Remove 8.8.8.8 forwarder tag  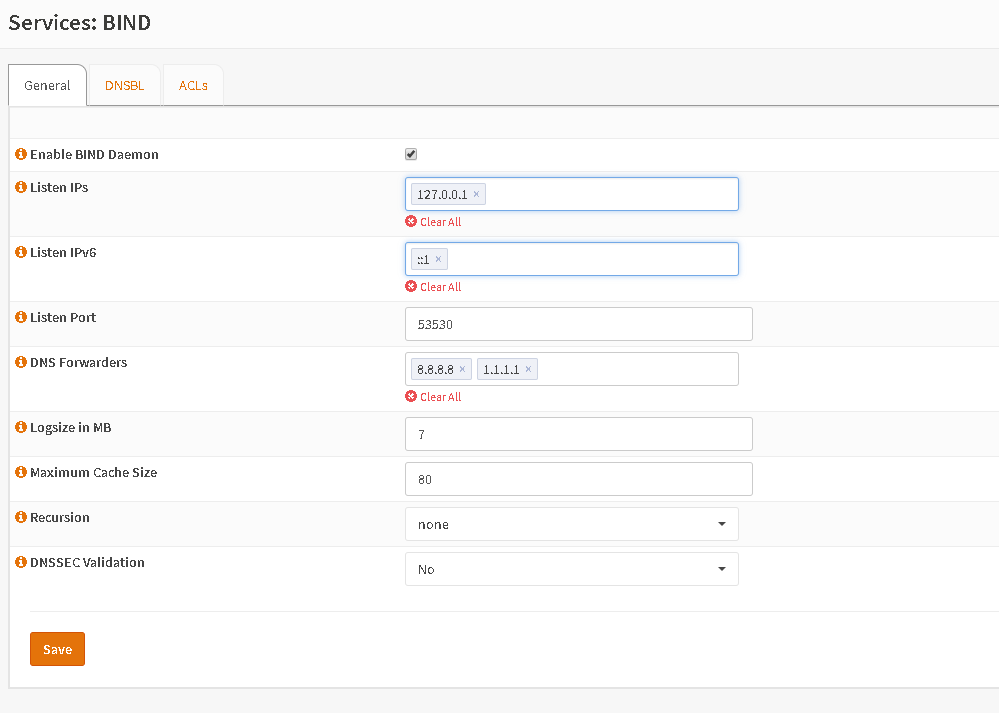point(462,369)
